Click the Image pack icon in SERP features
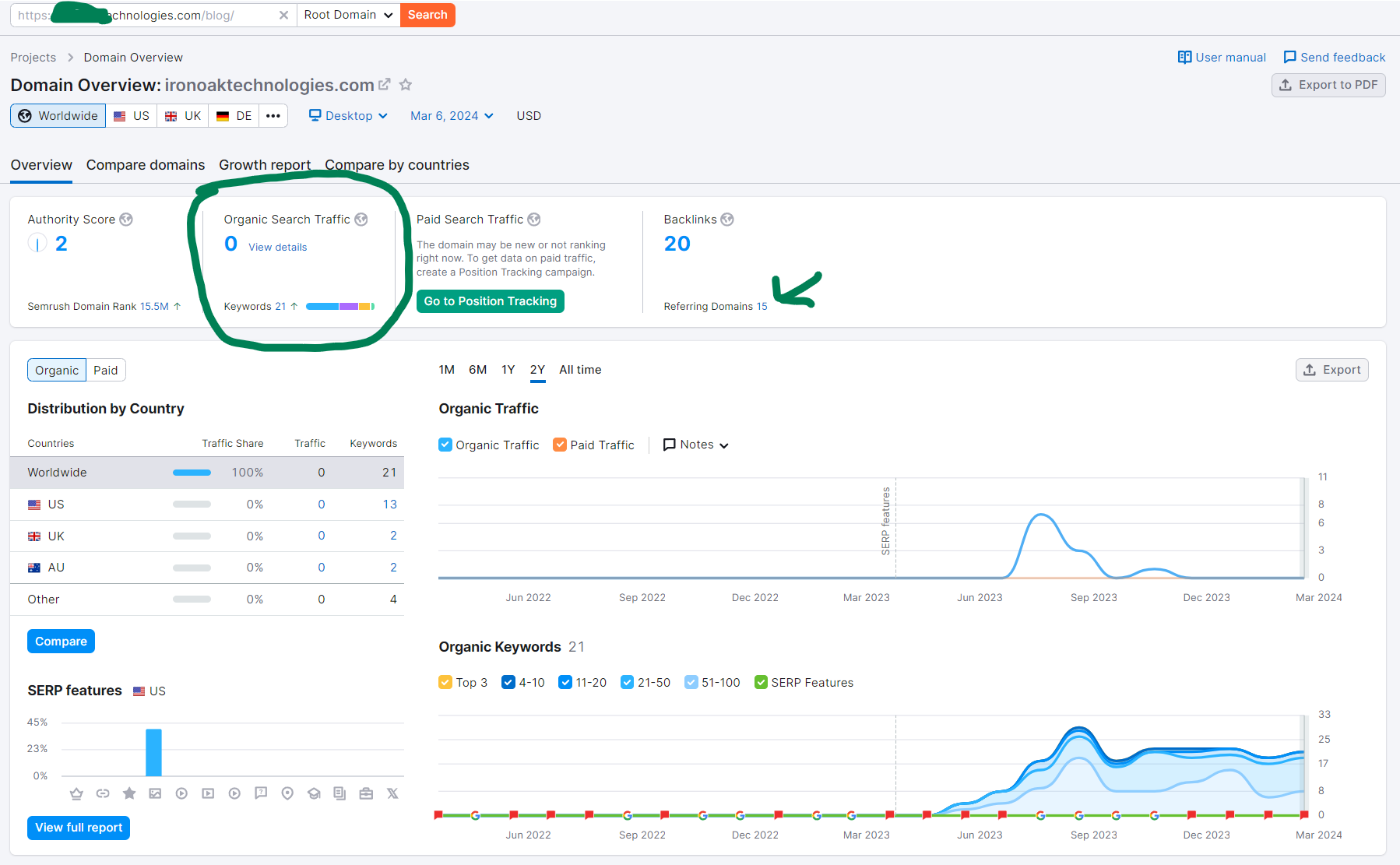1400x865 pixels. click(x=156, y=793)
